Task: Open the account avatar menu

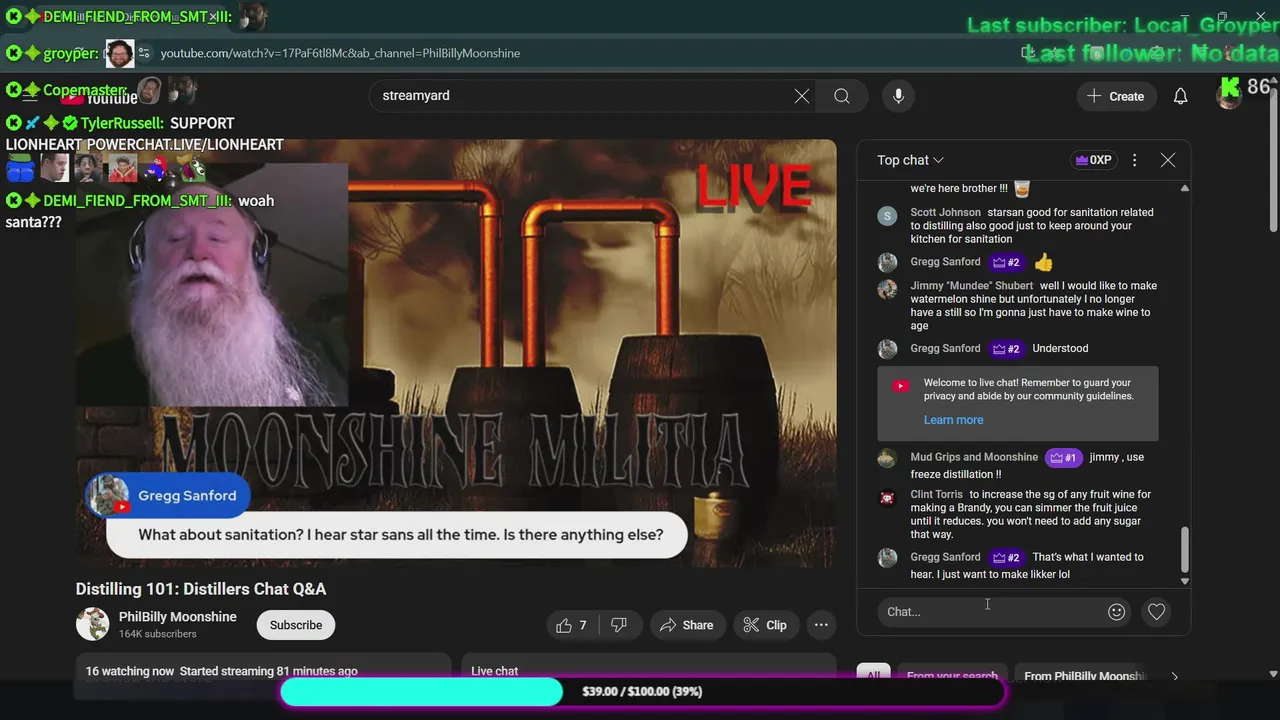Action: tap(1229, 95)
